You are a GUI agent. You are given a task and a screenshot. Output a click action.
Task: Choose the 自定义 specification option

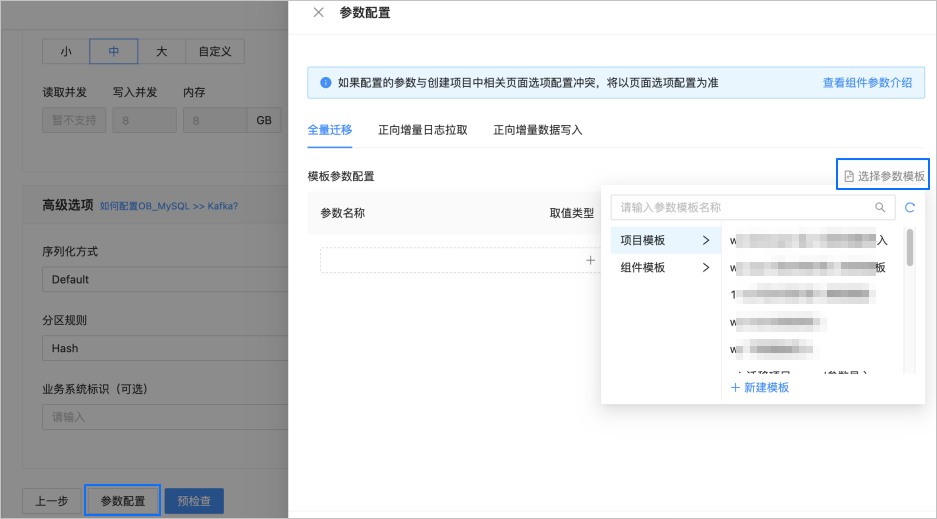click(215, 51)
